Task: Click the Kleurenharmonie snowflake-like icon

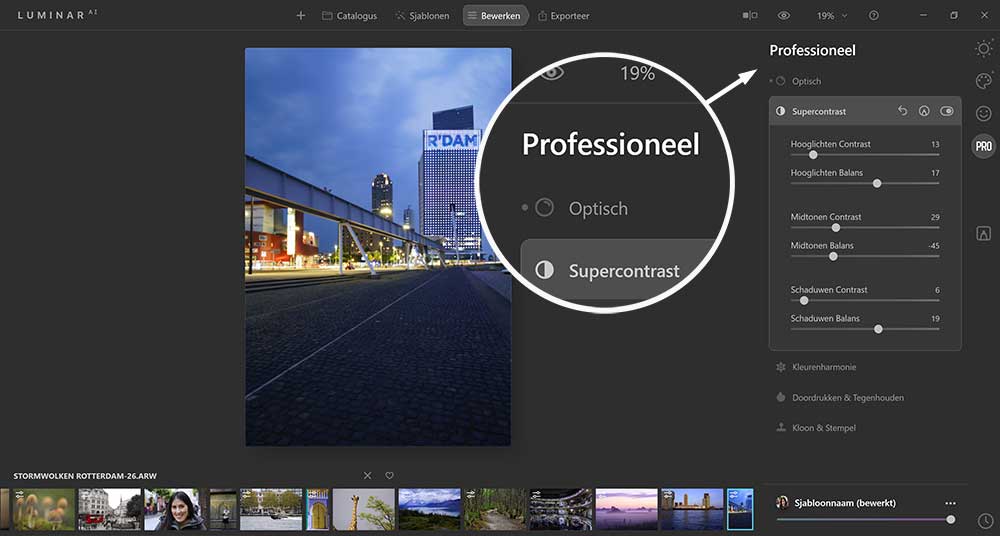Action: tap(781, 367)
